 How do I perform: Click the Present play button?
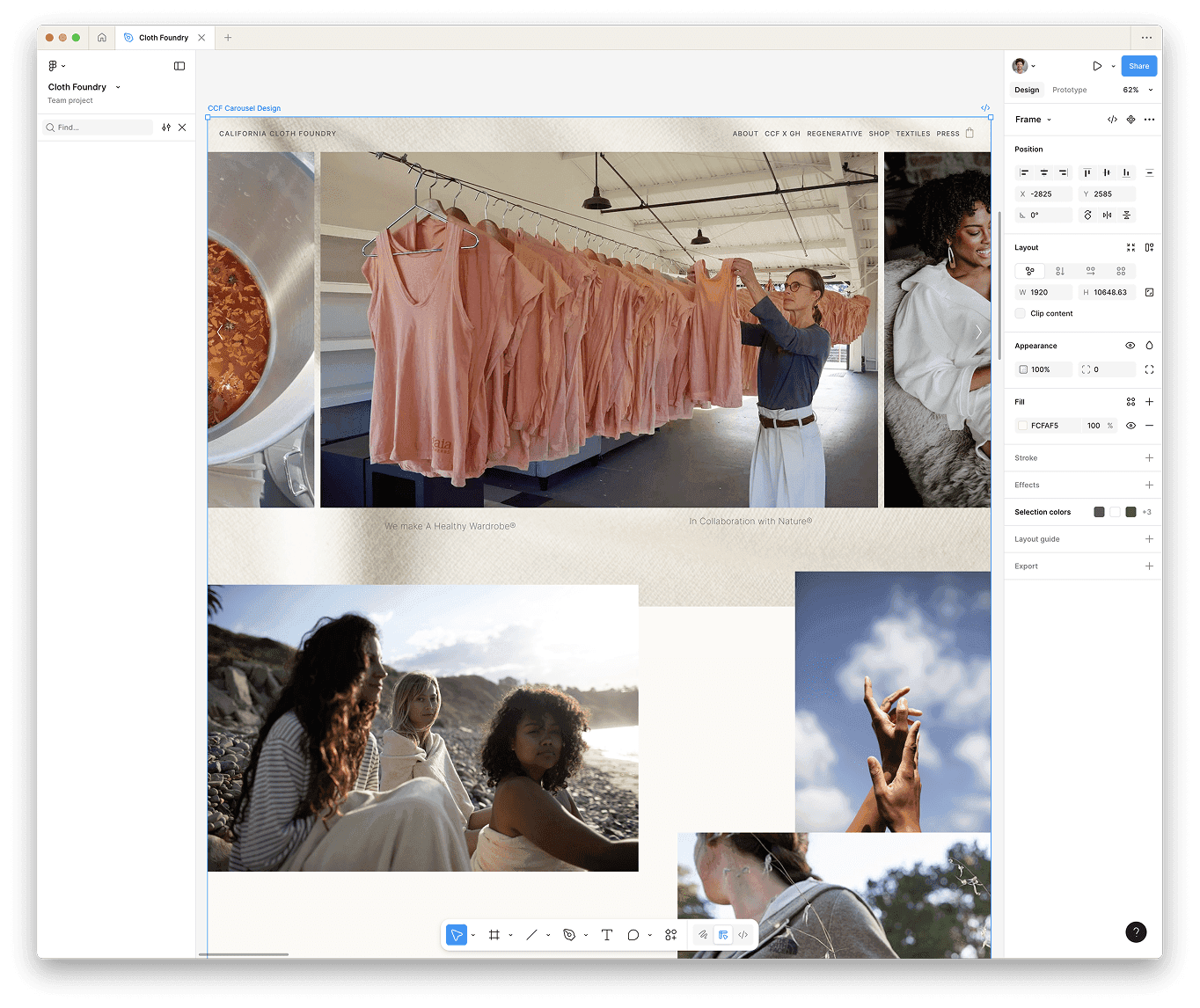(x=1097, y=66)
